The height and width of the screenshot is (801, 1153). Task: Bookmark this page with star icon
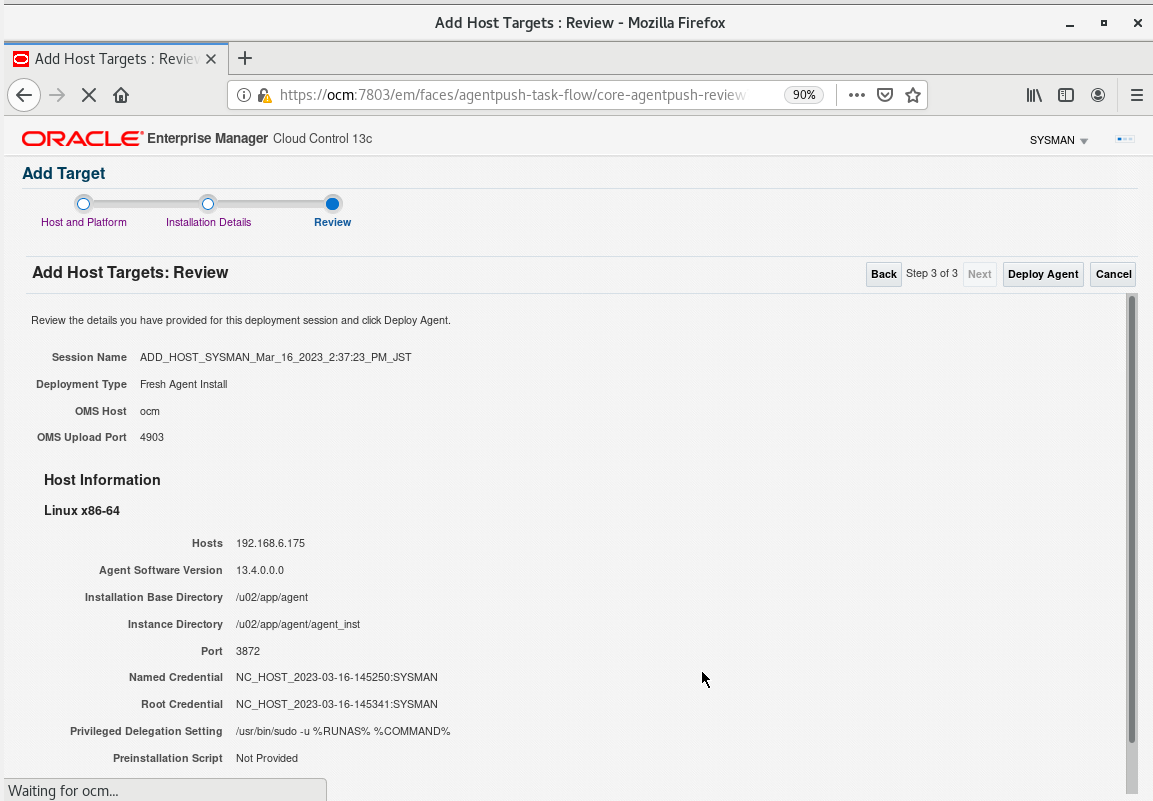click(913, 95)
